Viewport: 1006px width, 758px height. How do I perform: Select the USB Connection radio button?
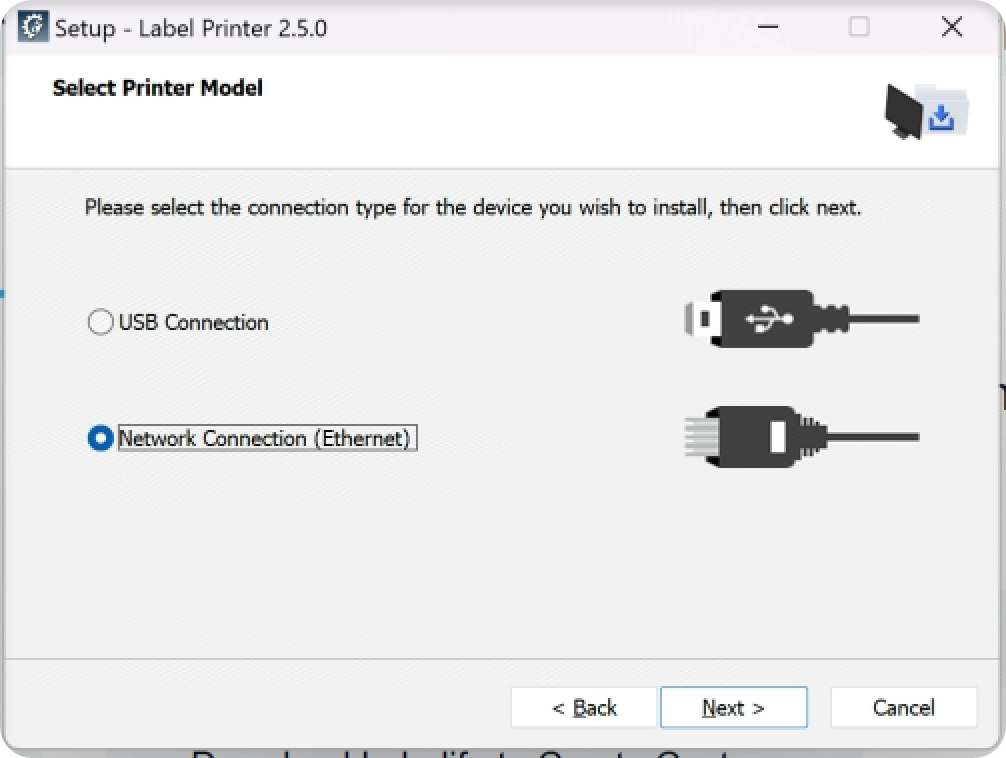[x=100, y=322]
